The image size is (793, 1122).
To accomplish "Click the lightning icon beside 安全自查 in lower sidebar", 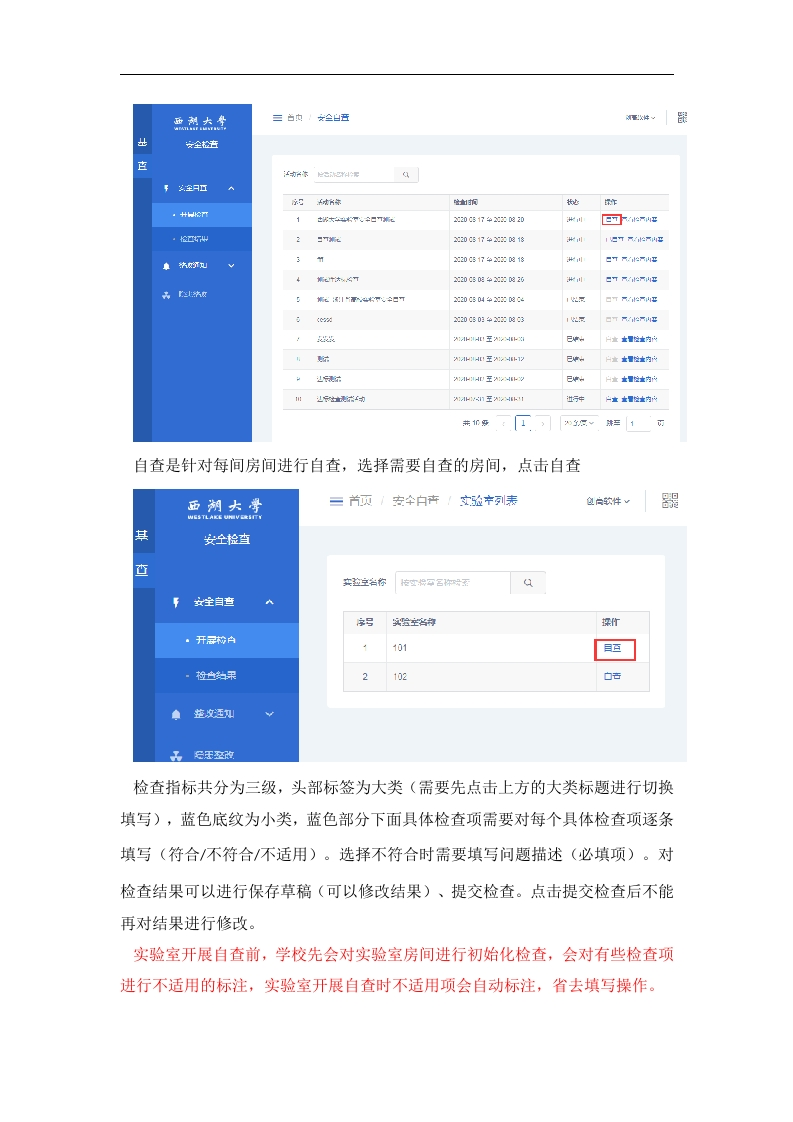I will (x=177, y=602).
